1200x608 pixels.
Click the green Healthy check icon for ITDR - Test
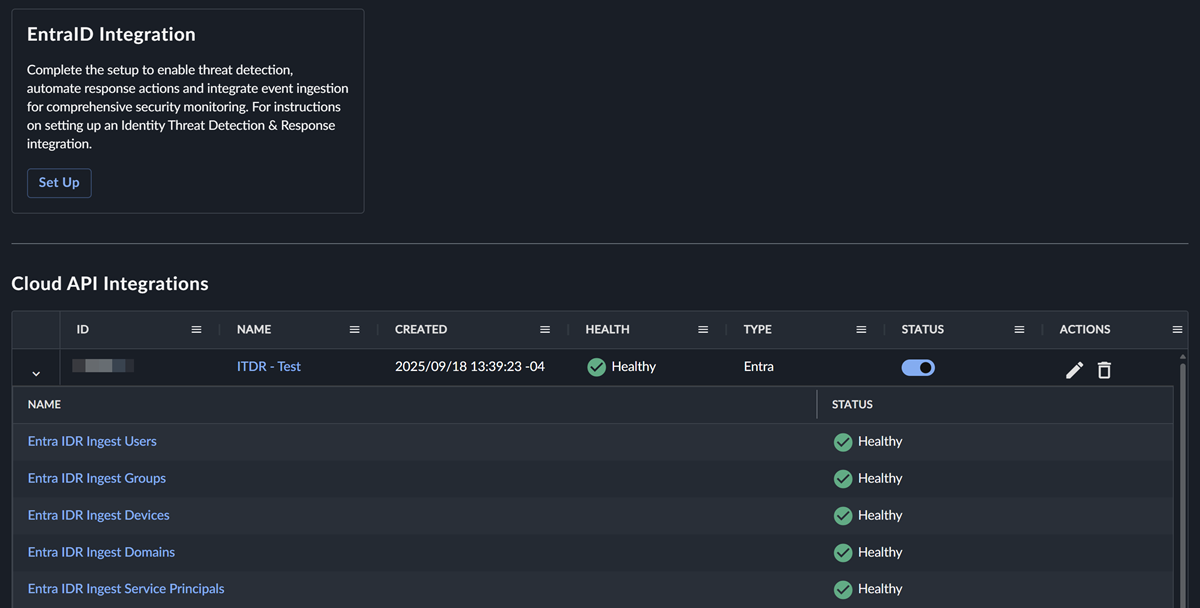coord(597,367)
